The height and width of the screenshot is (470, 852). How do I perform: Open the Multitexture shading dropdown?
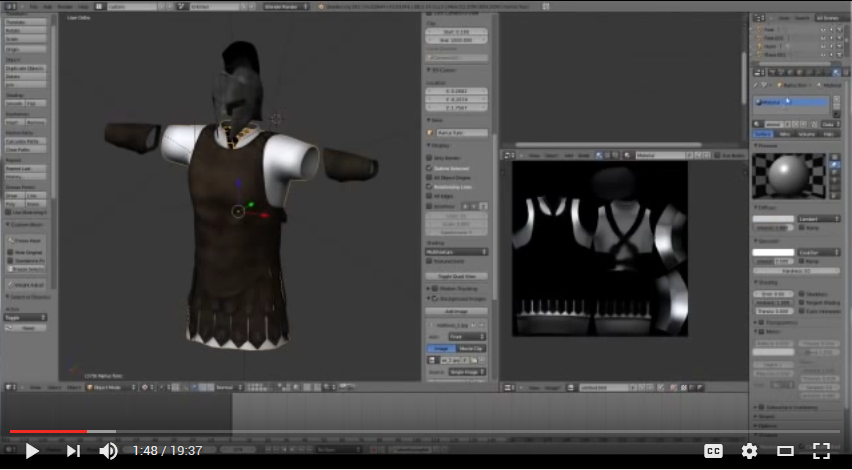tap(456, 252)
